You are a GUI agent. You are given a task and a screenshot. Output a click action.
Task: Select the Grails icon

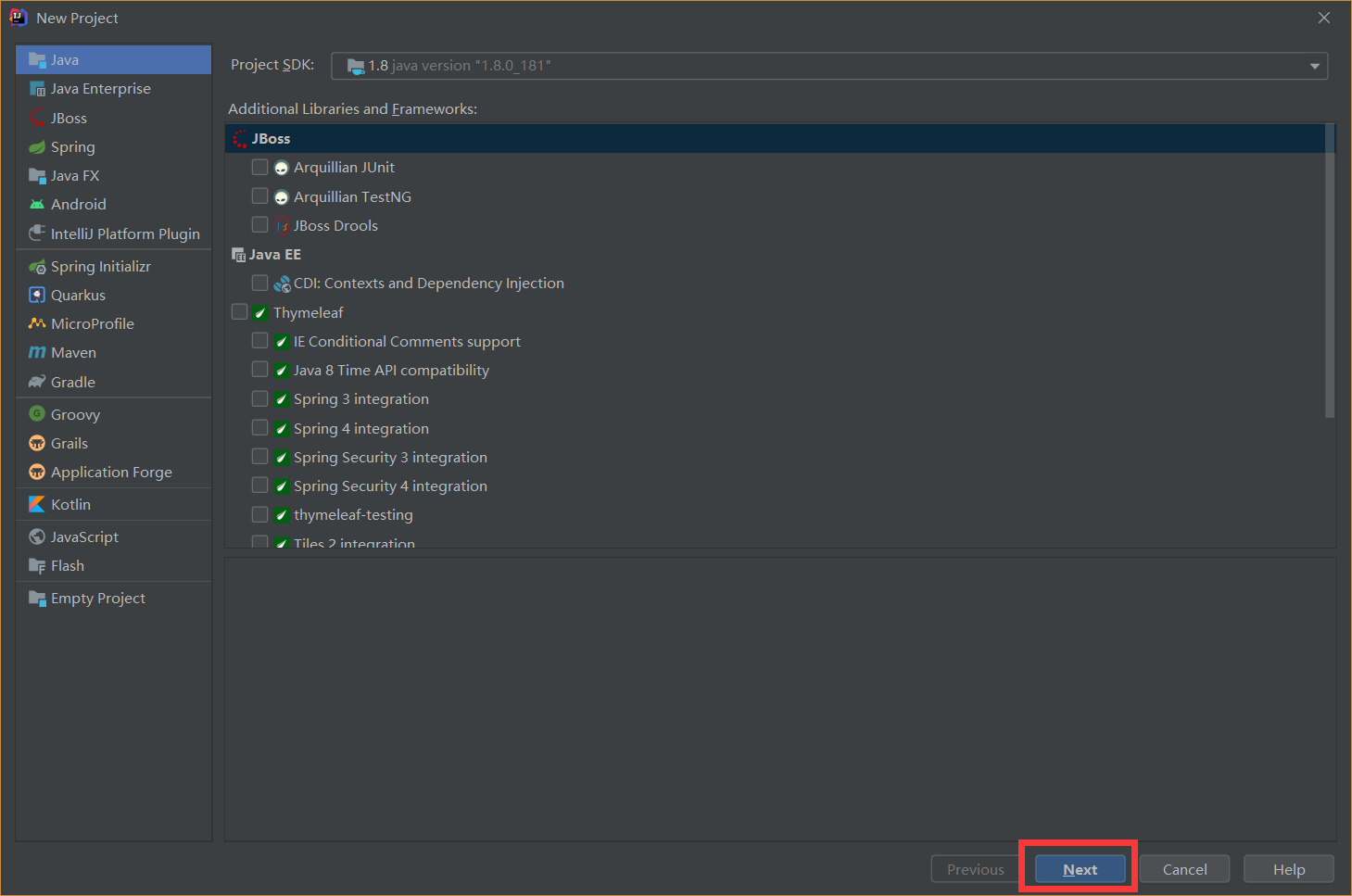pyautogui.click(x=37, y=444)
